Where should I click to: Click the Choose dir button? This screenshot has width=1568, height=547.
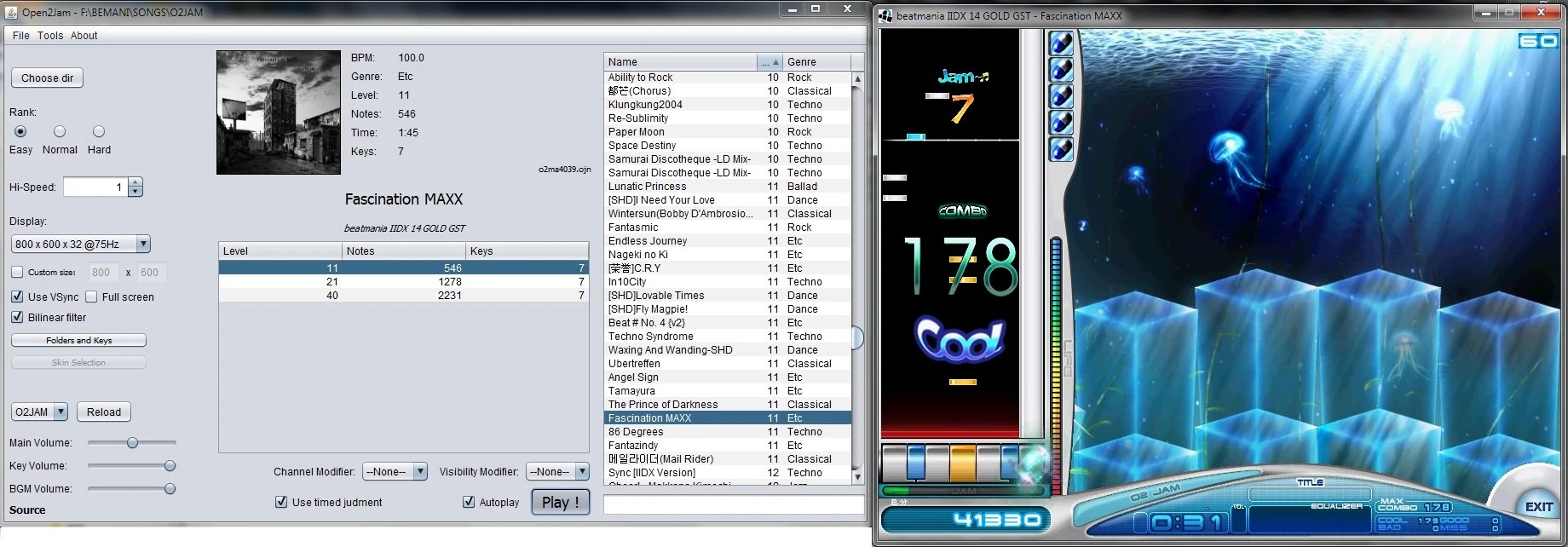[x=47, y=78]
